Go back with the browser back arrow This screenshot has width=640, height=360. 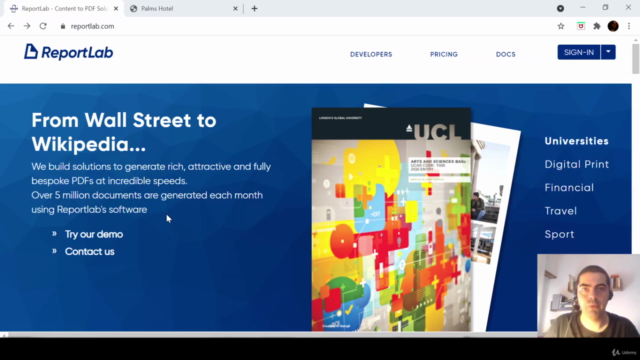11,26
